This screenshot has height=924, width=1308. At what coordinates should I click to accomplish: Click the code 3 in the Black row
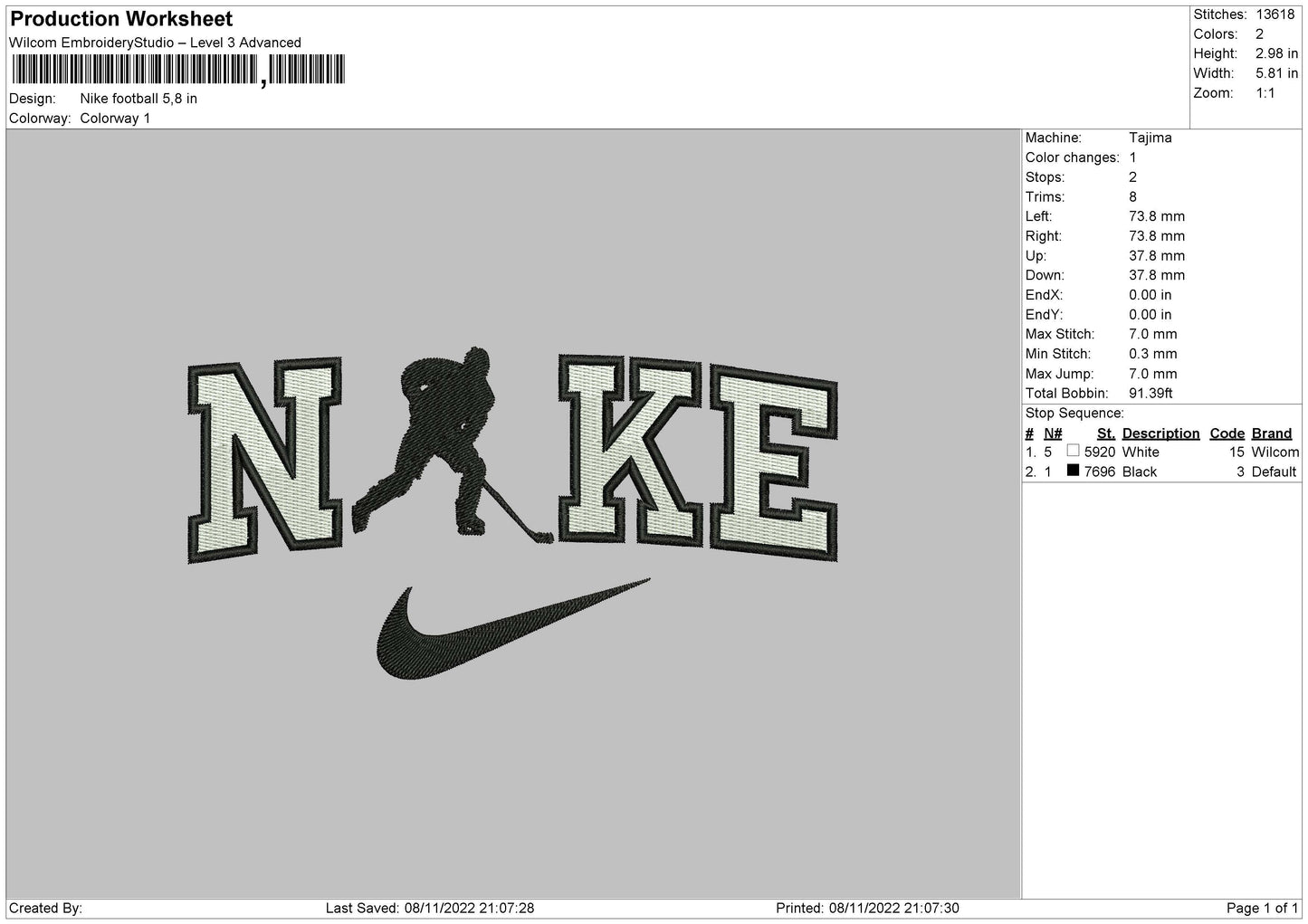[x=1241, y=472]
